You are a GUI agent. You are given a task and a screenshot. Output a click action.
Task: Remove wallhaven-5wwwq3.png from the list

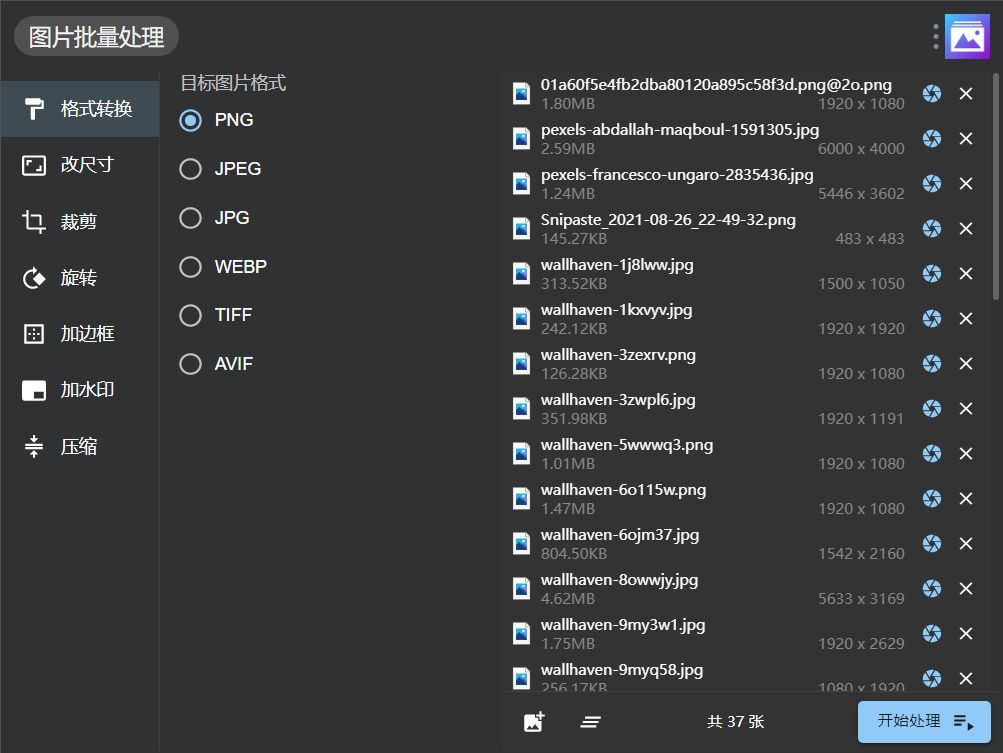[x=966, y=454]
